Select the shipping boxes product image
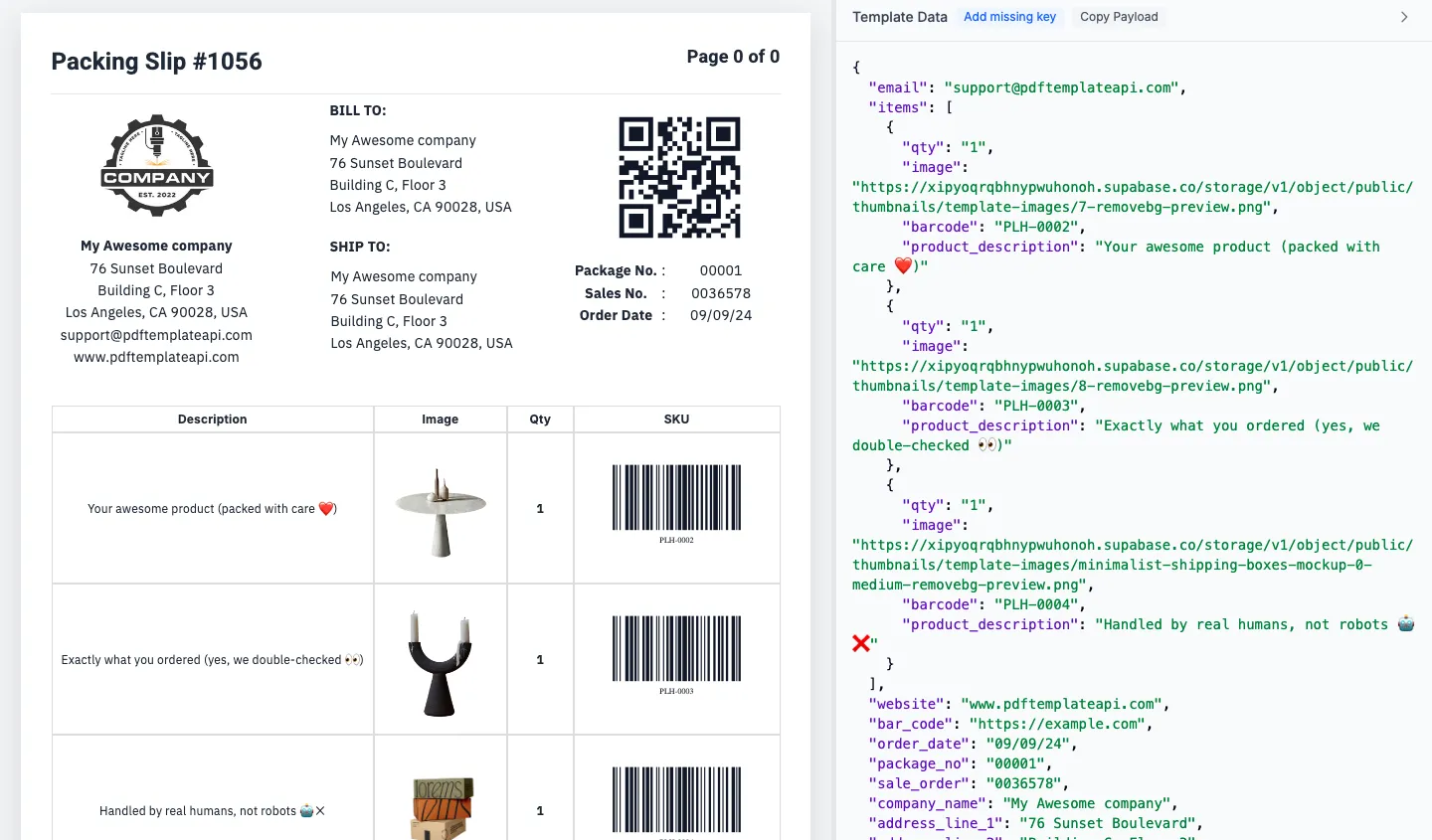The height and width of the screenshot is (840, 1432). [441, 803]
